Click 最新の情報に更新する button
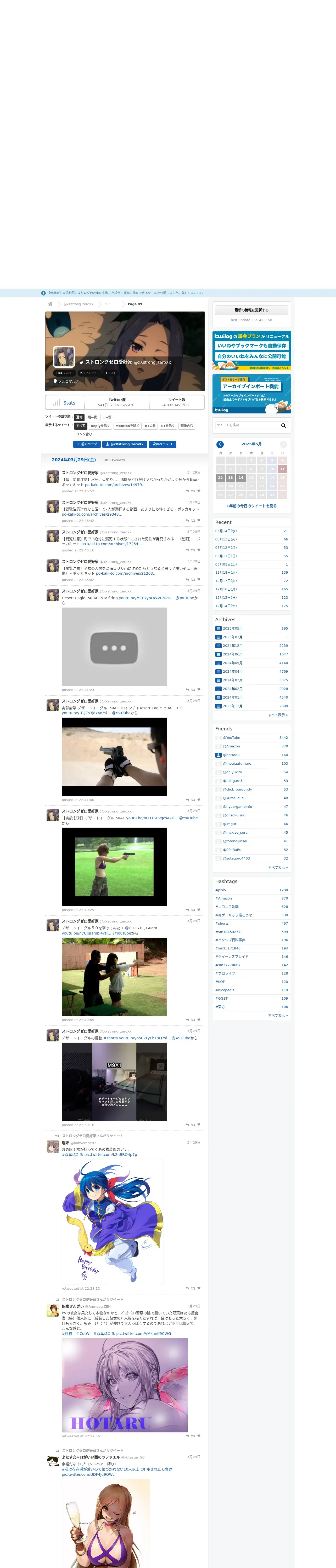The width and height of the screenshot is (336, 1568). pyautogui.click(x=251, y=310)
